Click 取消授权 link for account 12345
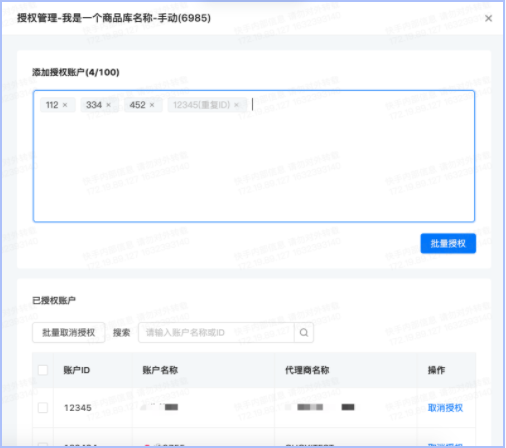The image size is (506, 448). [445, 408]
